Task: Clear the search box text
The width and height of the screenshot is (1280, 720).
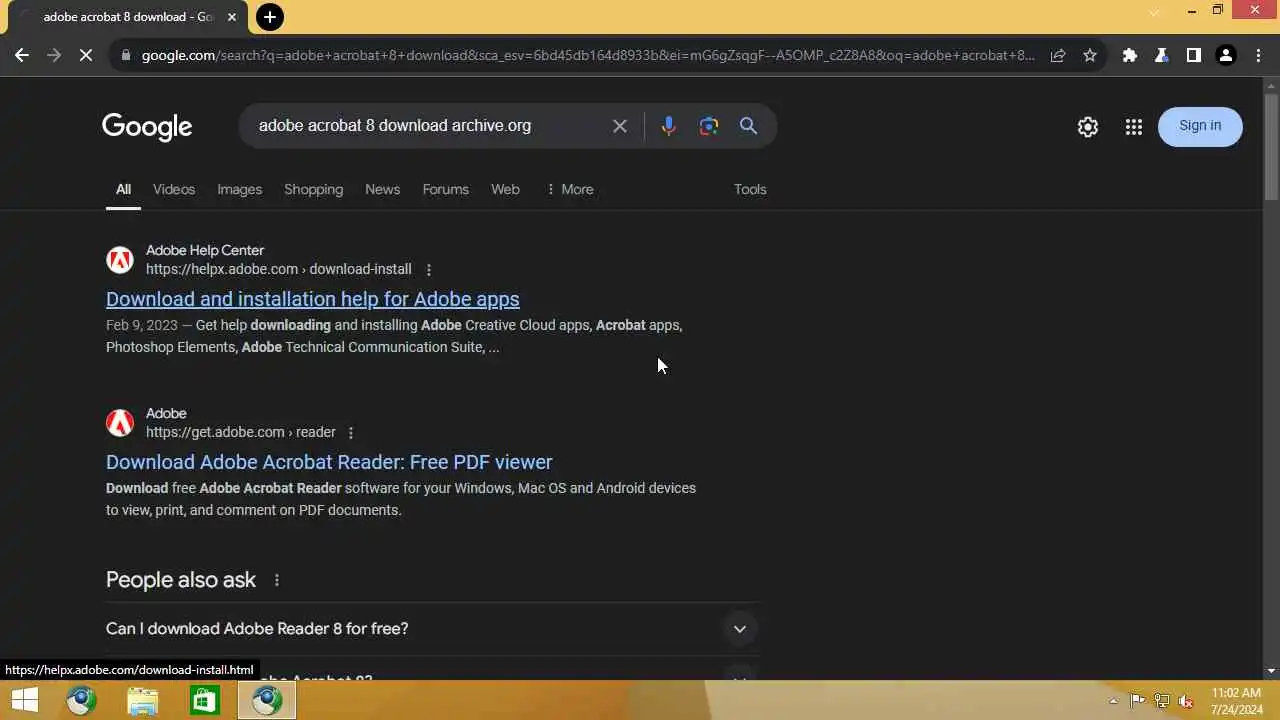Action: point(620,126)
